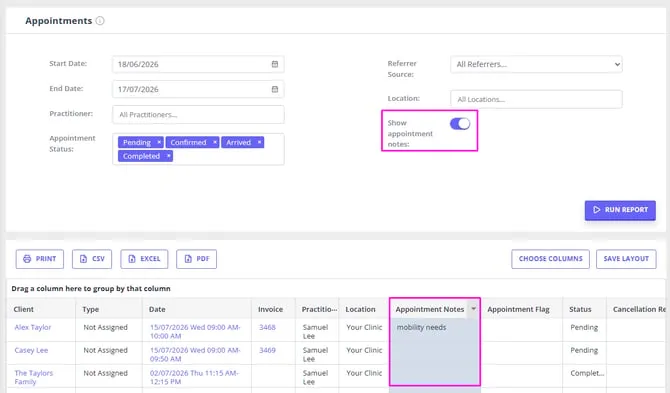
Task: Open client Casey Lee
Action: click(31, 350)
